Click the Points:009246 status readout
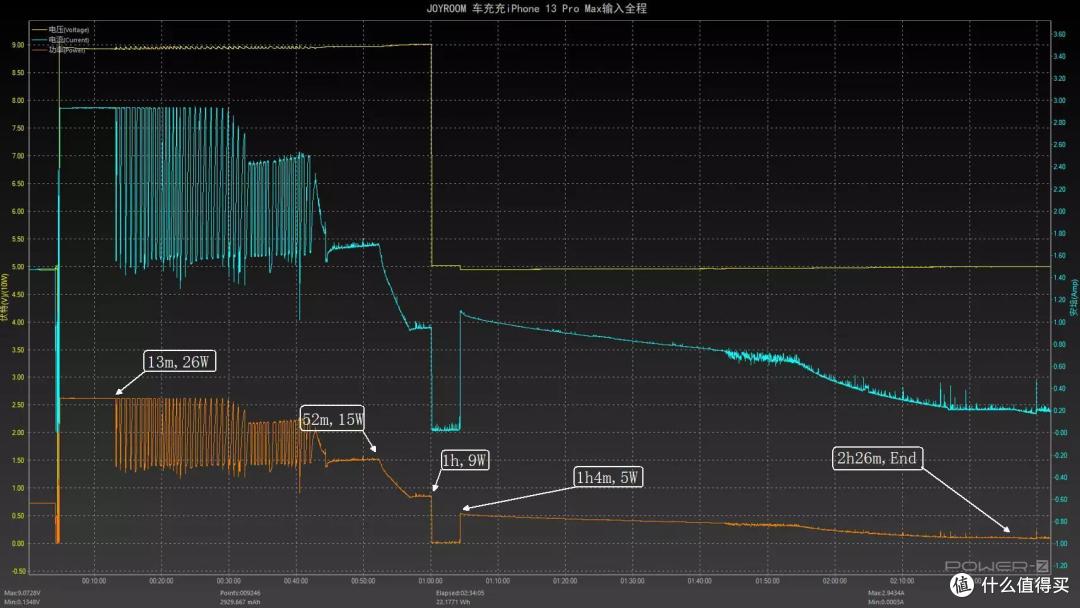1080x608 pixels. pyautogui.click(x=240, y=593)
